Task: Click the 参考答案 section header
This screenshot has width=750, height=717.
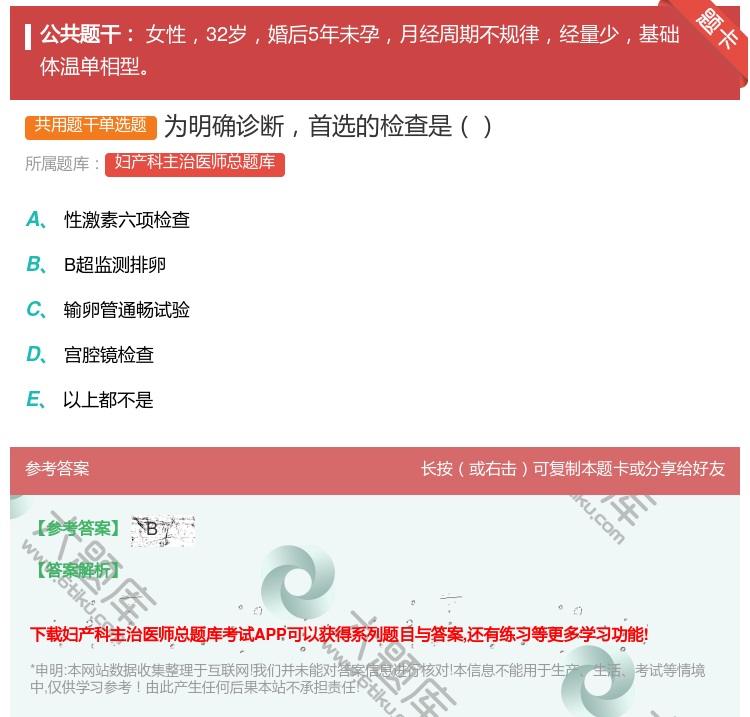Action: [x=57, y=469]
